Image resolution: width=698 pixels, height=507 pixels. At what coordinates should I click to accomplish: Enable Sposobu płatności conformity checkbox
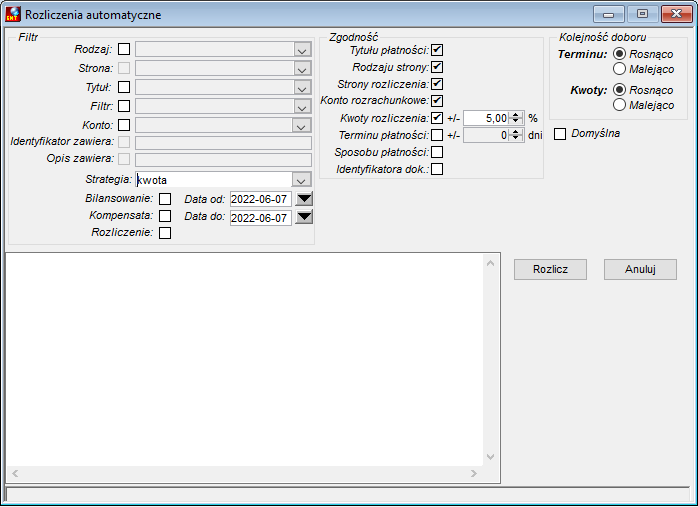click(x=437, y=152)
